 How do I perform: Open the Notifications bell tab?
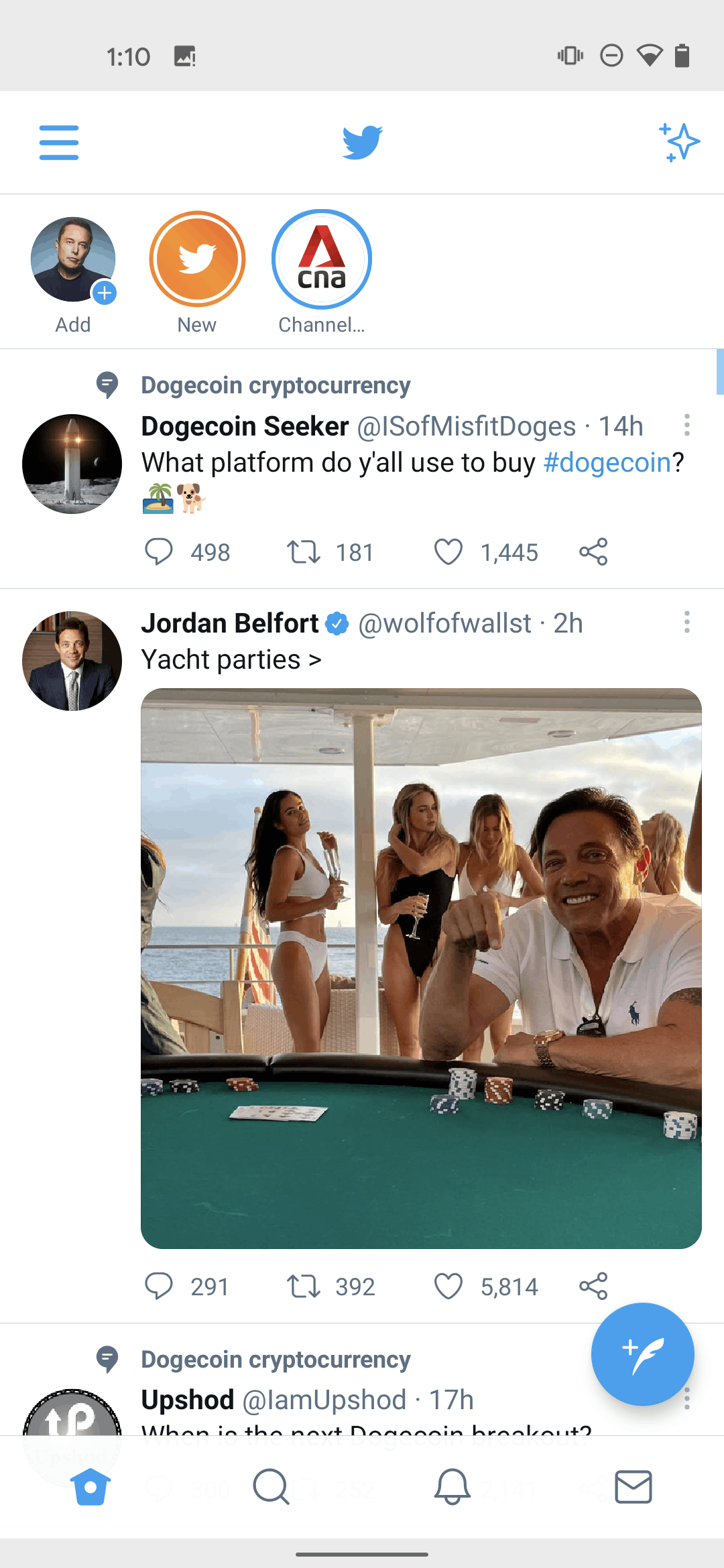pyautogui.click(x=452, y=1487)
